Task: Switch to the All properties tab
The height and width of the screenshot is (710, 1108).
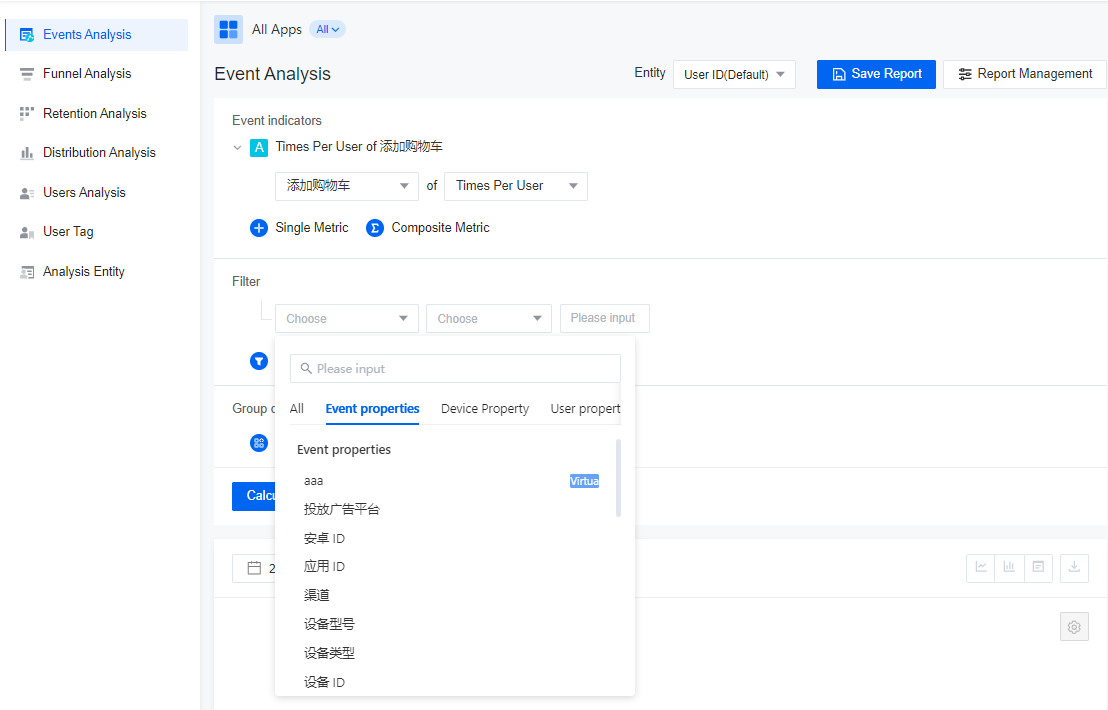Action: point(296,408)
